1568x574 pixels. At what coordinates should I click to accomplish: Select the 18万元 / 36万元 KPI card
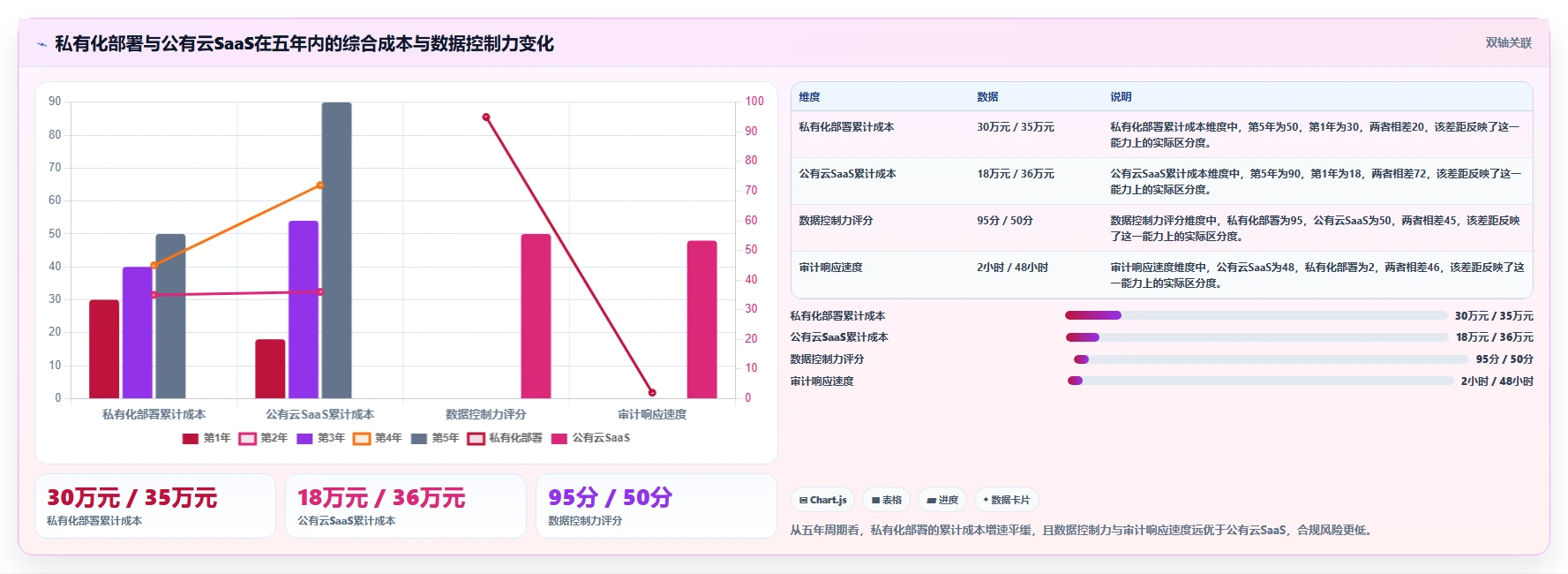click(406, 506)
